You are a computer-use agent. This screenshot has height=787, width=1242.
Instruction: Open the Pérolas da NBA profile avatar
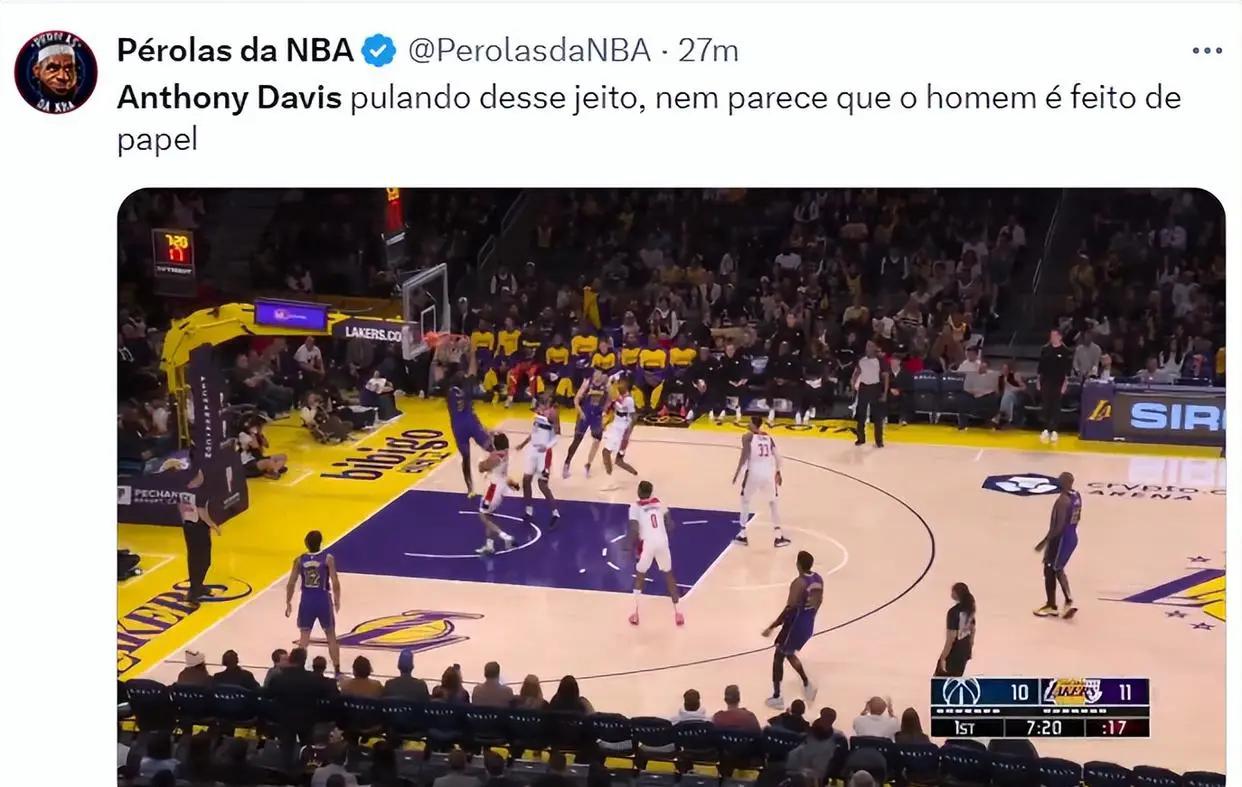(56, 72)
